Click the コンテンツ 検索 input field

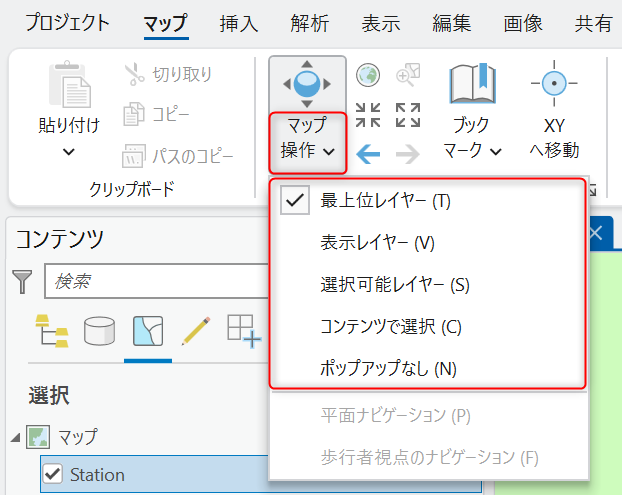[x=157, y=281]
